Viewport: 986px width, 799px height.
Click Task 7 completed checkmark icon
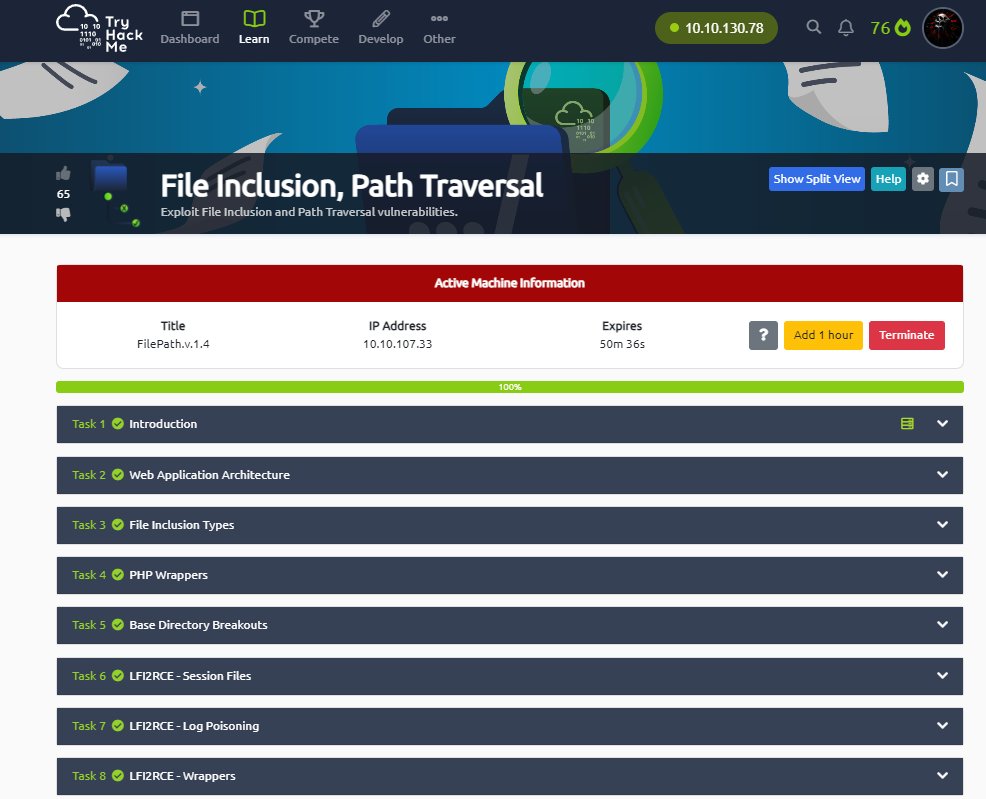click(118, 725)
